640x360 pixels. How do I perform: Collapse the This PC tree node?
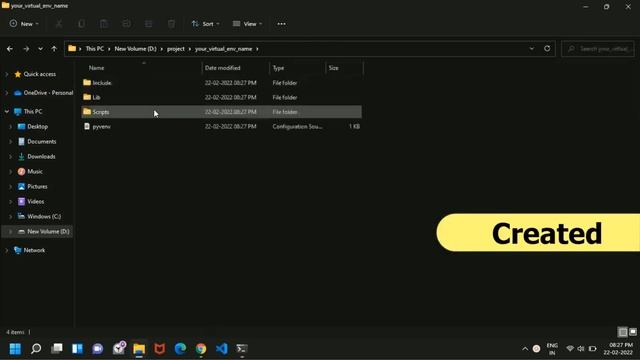click(7, 111)
